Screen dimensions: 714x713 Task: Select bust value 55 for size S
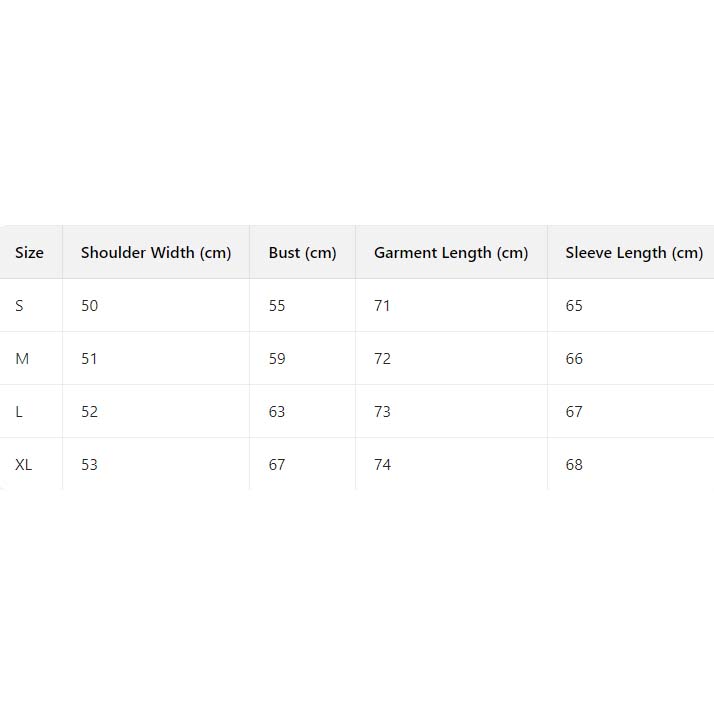click(277, 306)
